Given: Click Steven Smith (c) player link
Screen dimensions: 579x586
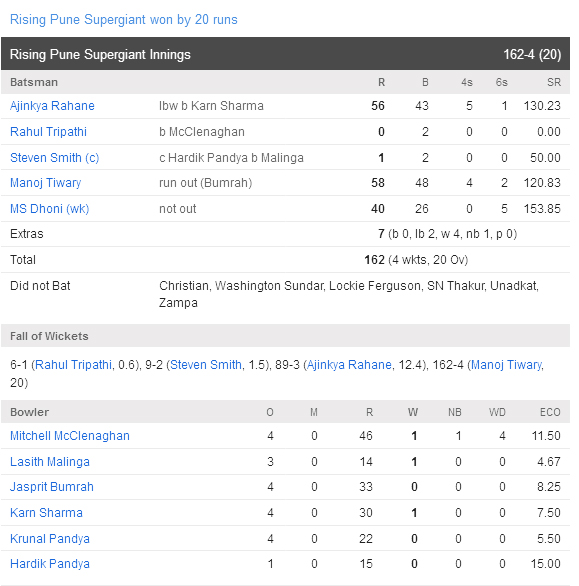Looking at the screenshot, I should click(55, 158).
